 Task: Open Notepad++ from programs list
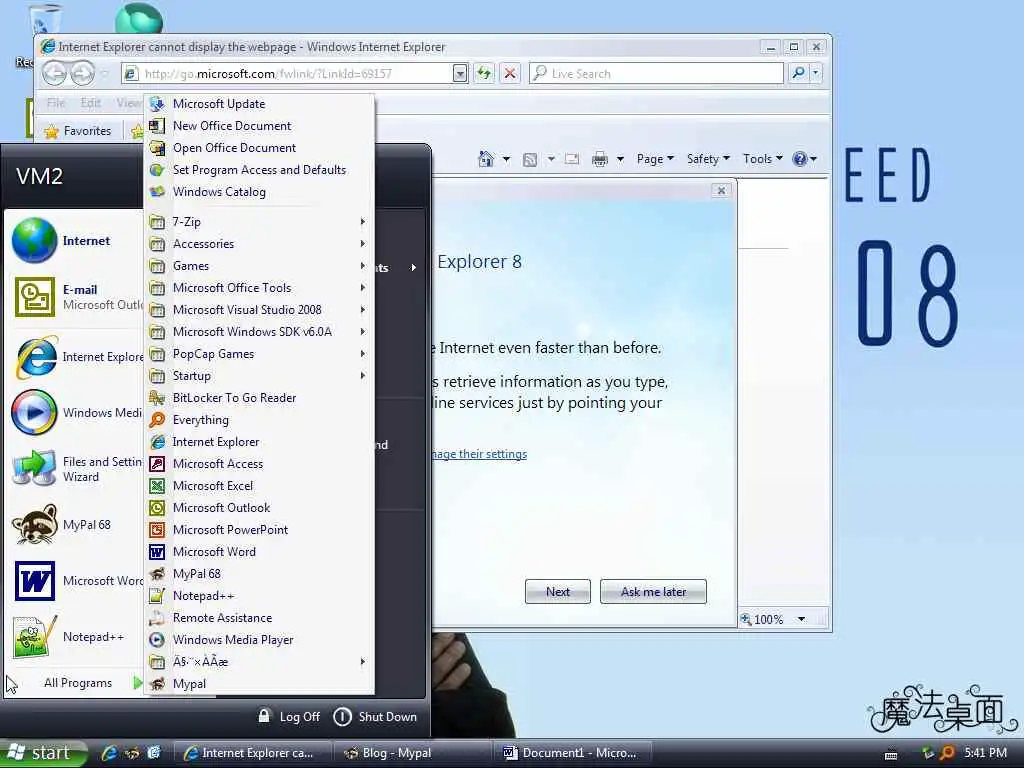[x=259, y=596]
